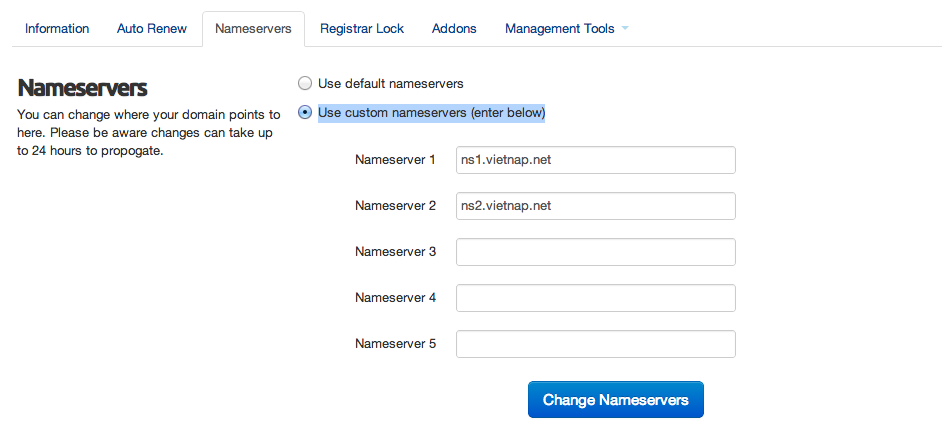Focus the field containing ns1.vietnap.net
This screenshot has height=445, width=952.
(595, 160)
